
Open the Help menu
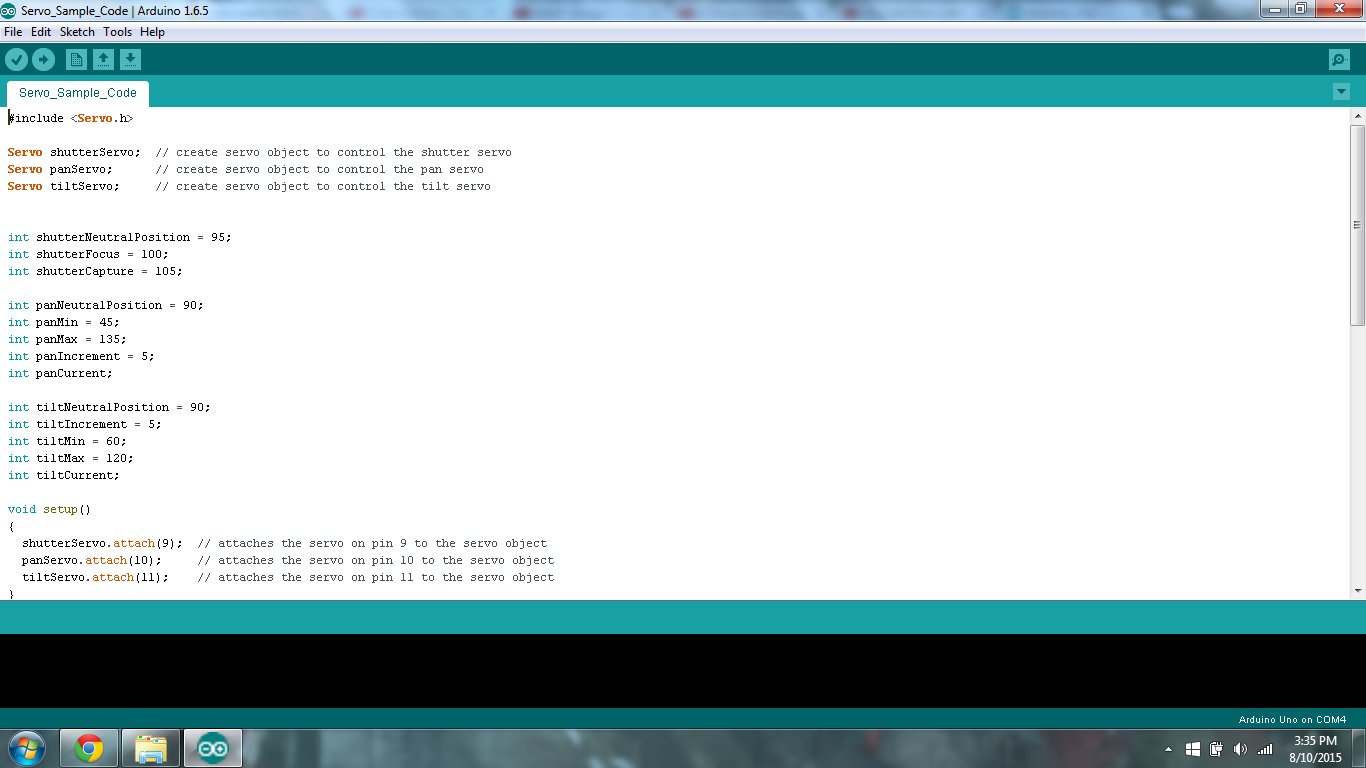point(152,32)
